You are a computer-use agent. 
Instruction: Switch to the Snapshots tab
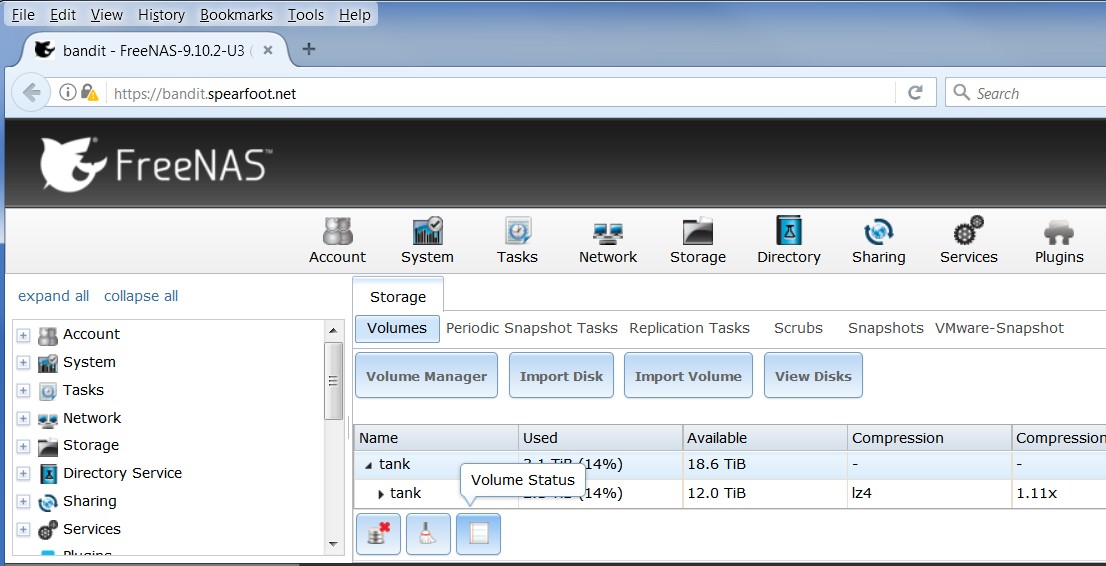click(885, 328)
